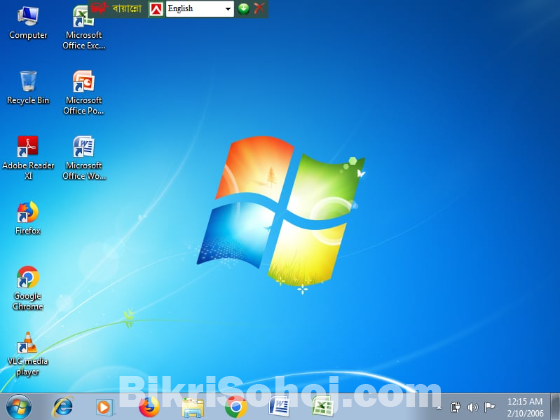The height and width of the screenshot is (420, 560).
Task: Launch Word from the taskbar
Action: pos(279,407)
